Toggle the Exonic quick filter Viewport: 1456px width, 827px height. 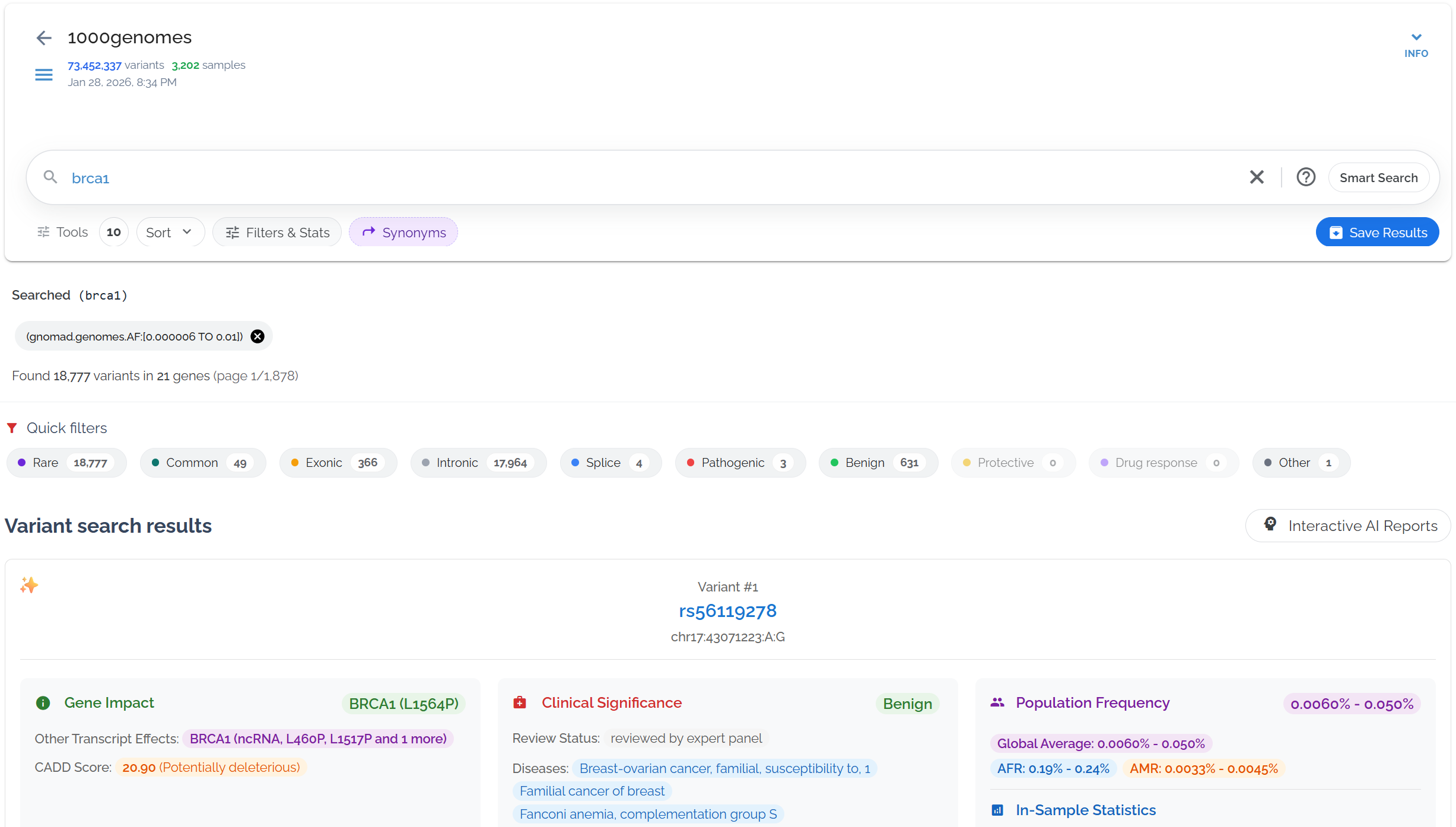pos(337,463)
